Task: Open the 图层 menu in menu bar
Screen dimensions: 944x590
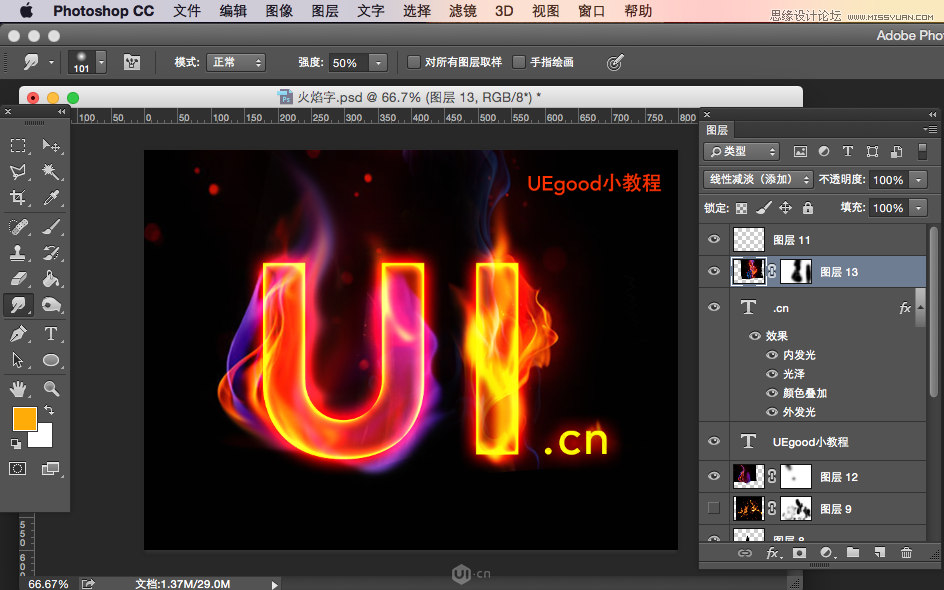Action: (x=325, y=11)
